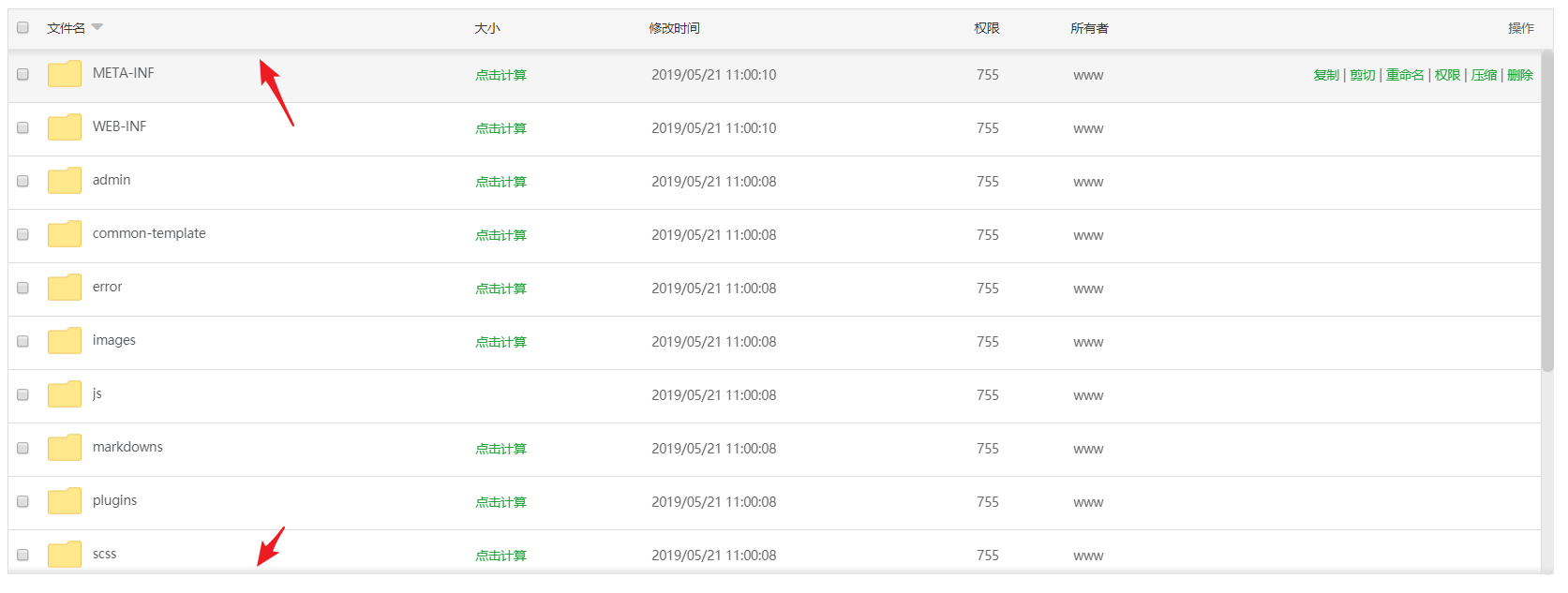Click the admin folder icon
The image size is (1568, 593).
point(64,181)
